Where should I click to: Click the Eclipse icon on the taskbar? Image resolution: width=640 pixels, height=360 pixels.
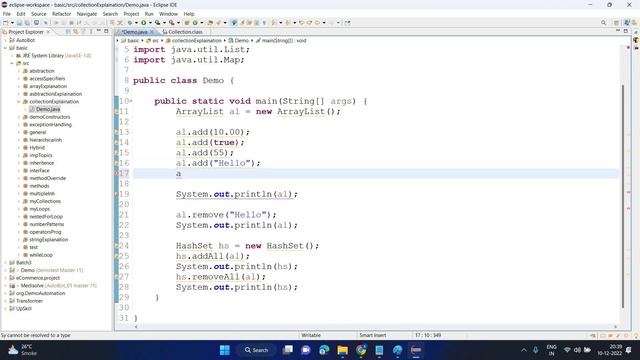point(416,350)
